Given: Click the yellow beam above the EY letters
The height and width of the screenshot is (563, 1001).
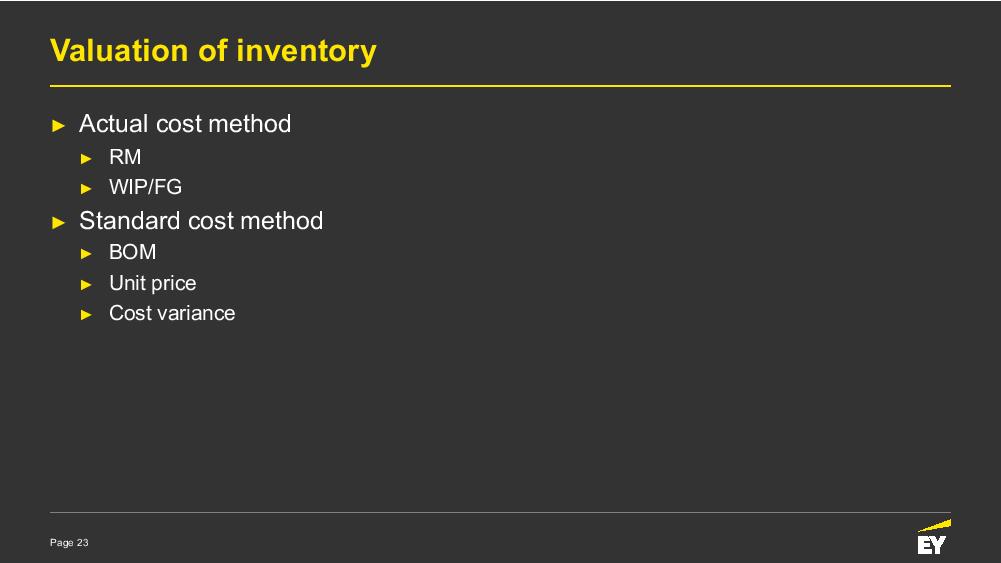Looking at the screenshot, I should [936, 525].
